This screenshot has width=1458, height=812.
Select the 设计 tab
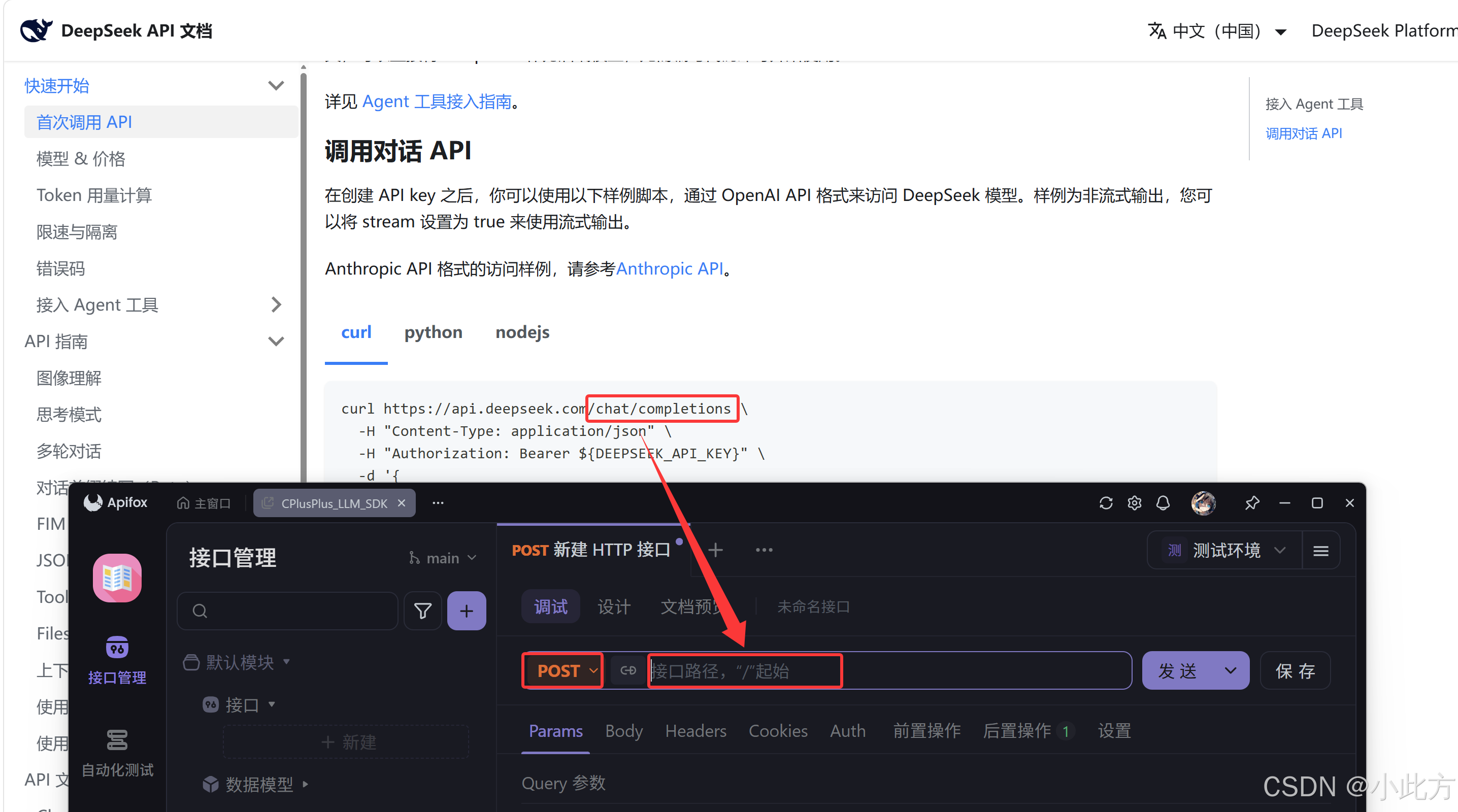pos(614,606)
